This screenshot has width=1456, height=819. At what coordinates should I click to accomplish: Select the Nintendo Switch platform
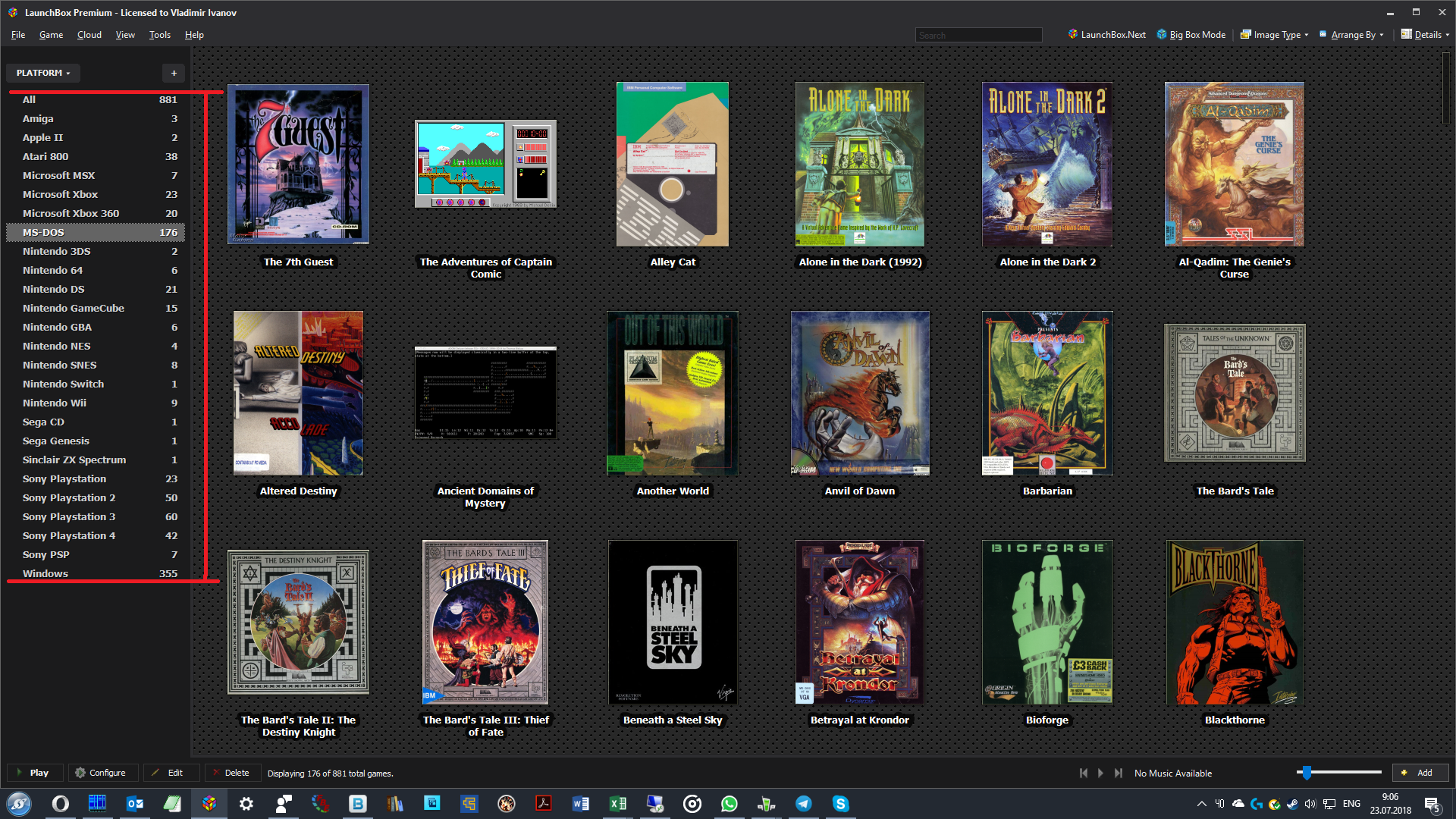tap(96, 384)
